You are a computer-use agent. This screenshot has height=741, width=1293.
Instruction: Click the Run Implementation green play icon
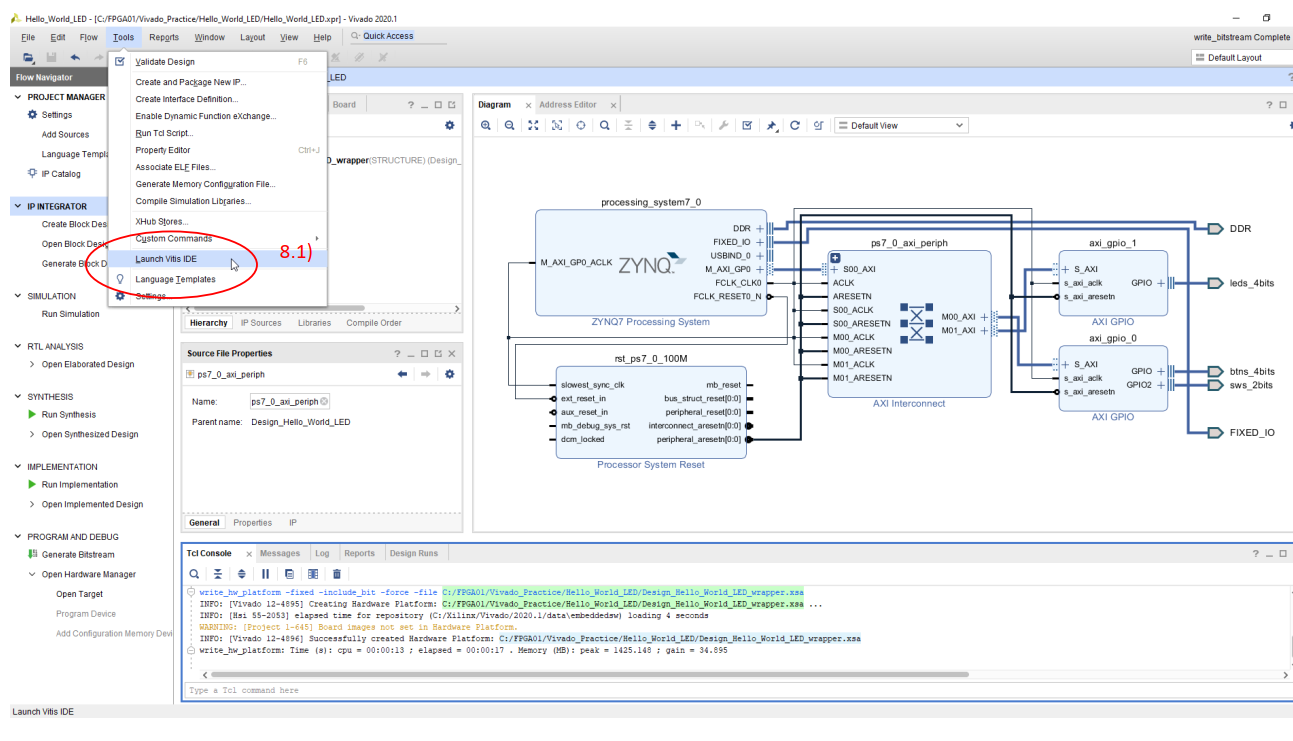(x=33, y=484)
